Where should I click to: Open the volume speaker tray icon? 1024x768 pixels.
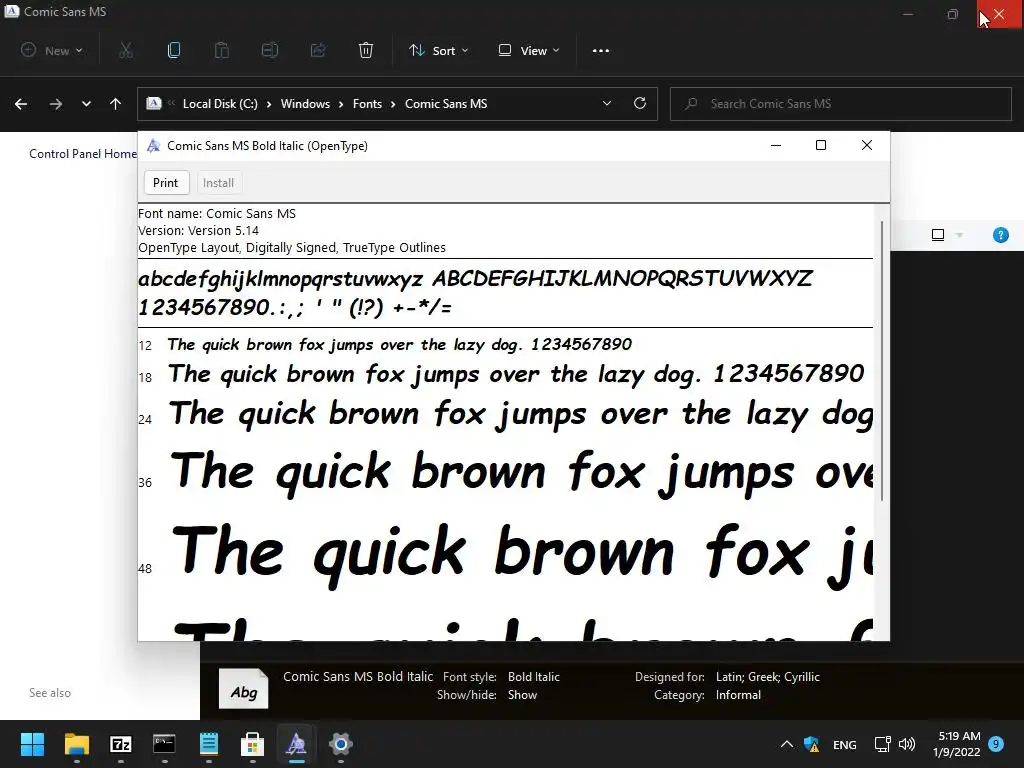tap(906, 744)
